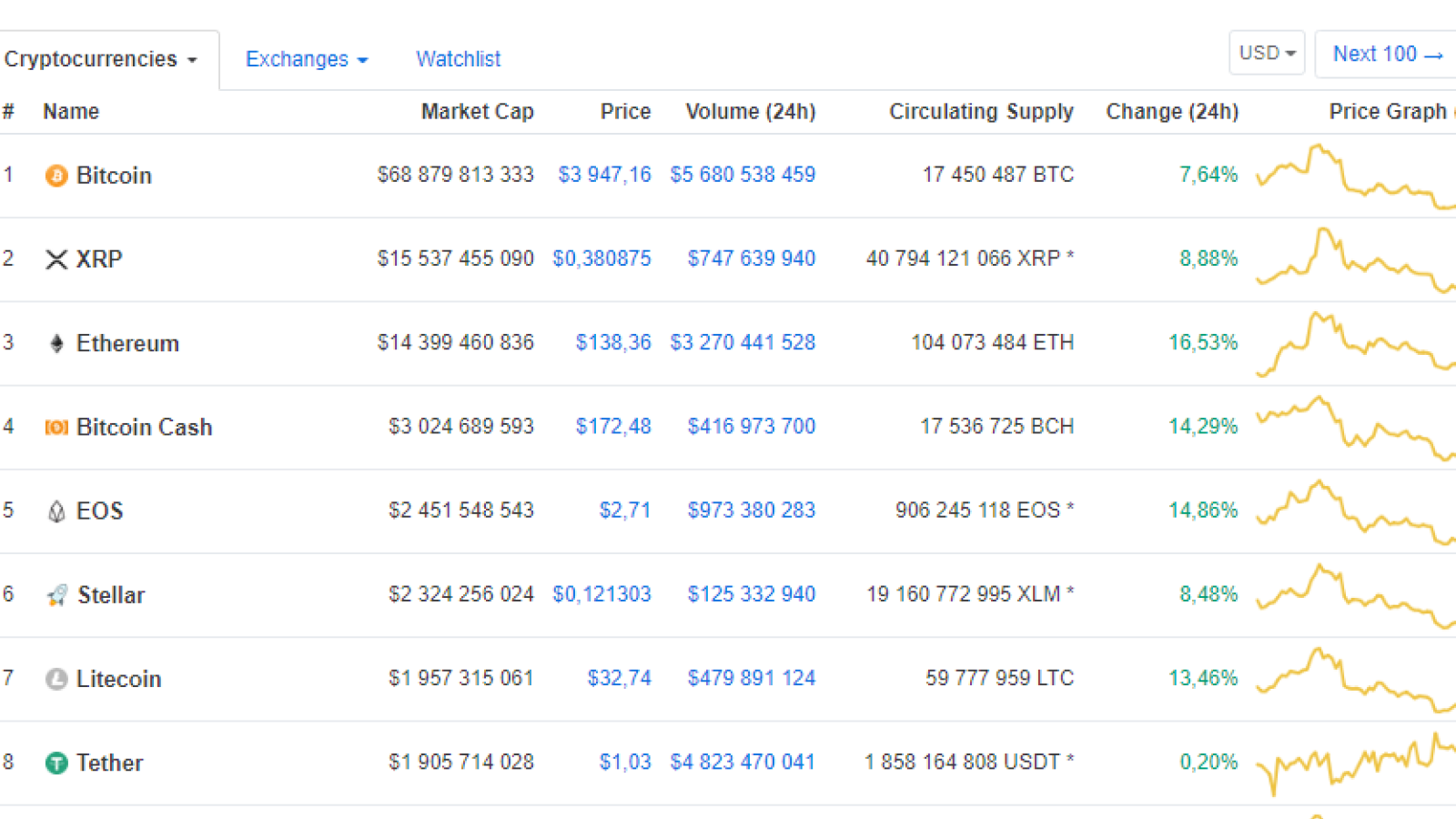The width and height of the screenshot is (1456, 819).
Task: Click Bitcoin price $3 947,16
Action: [604, 175]
